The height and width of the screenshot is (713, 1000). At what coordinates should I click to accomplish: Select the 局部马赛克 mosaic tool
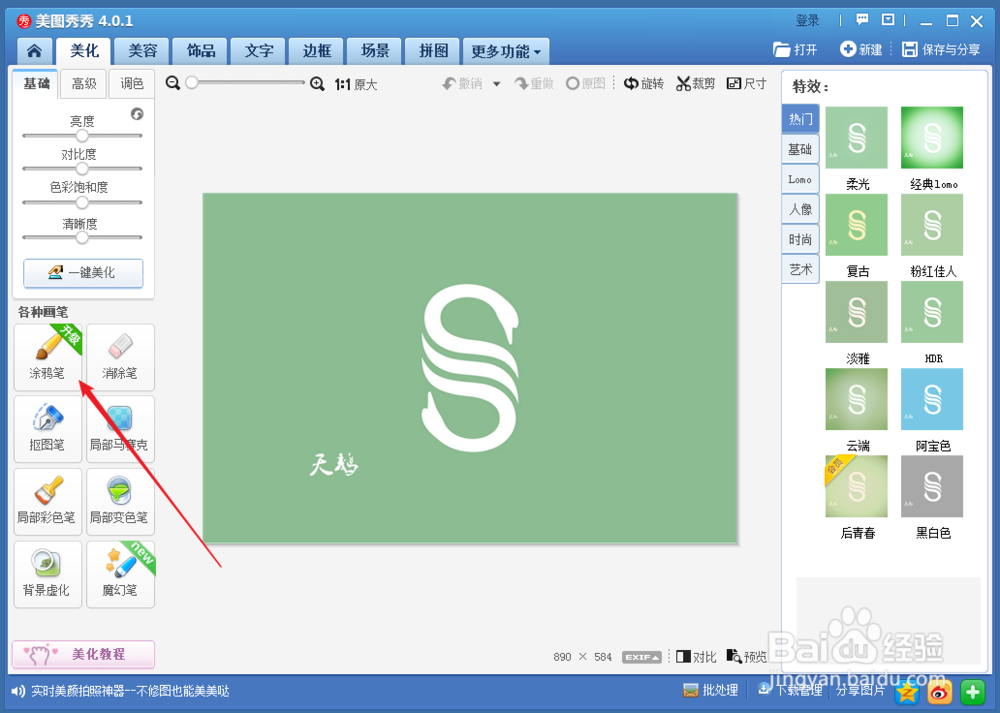tap(120, 429)
